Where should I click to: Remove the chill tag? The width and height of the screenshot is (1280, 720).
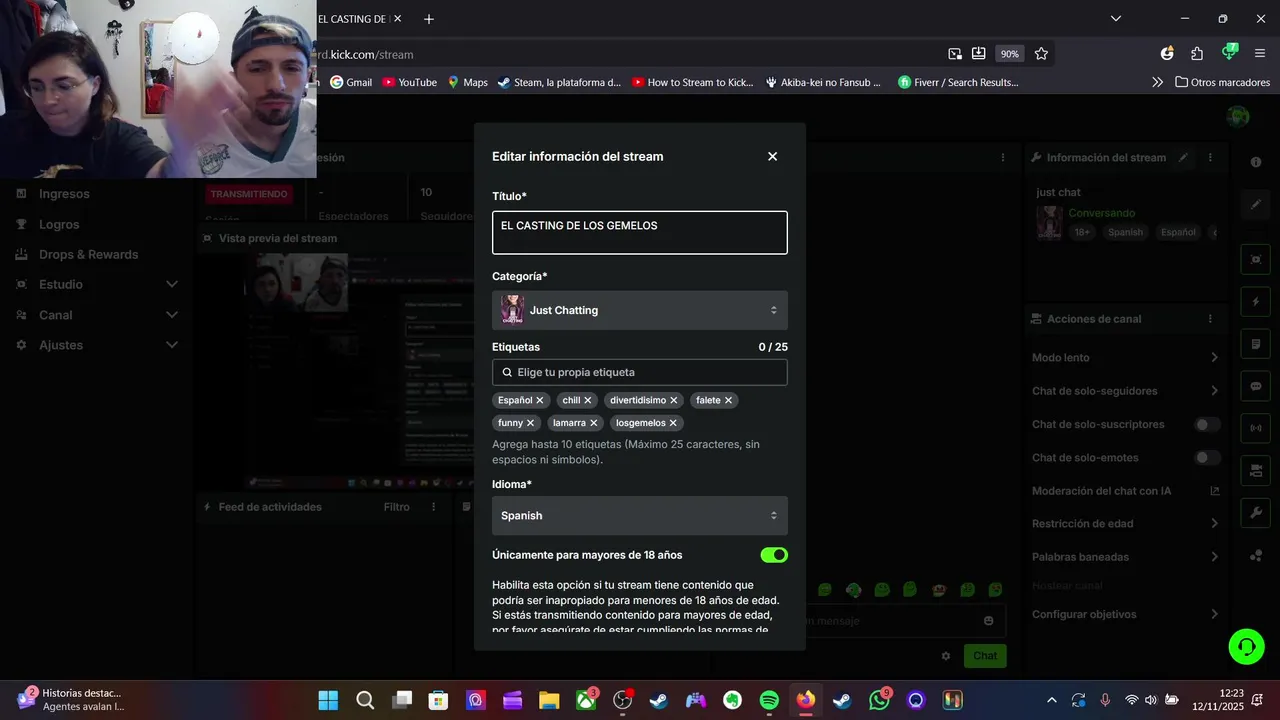click(x=588, y=400)
